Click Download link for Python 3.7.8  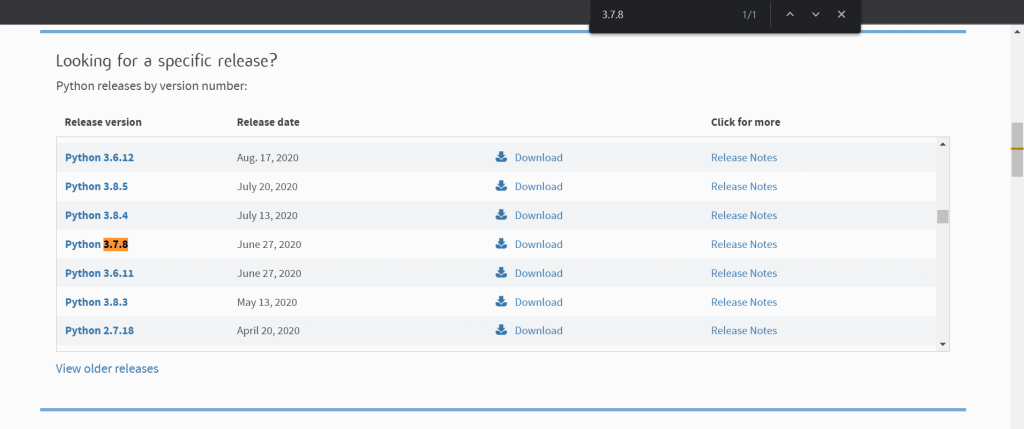(x=539, y=244)
